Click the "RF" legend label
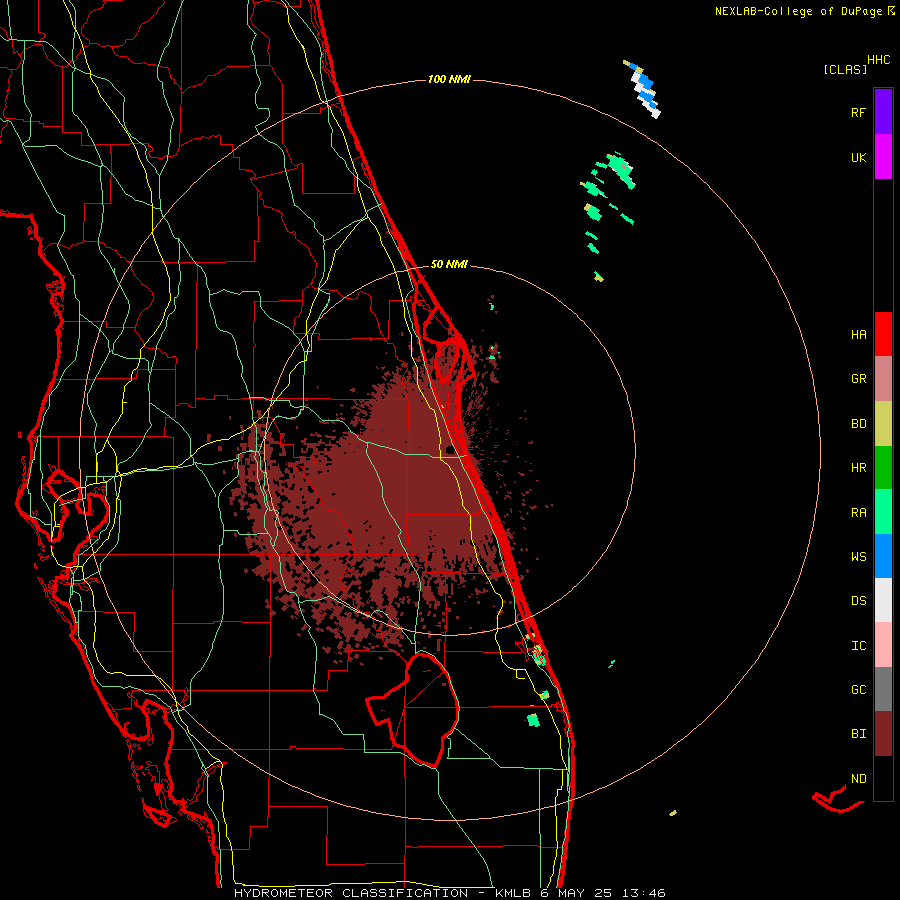Viewport: 900px width, 900px height. tap(858, 112)
